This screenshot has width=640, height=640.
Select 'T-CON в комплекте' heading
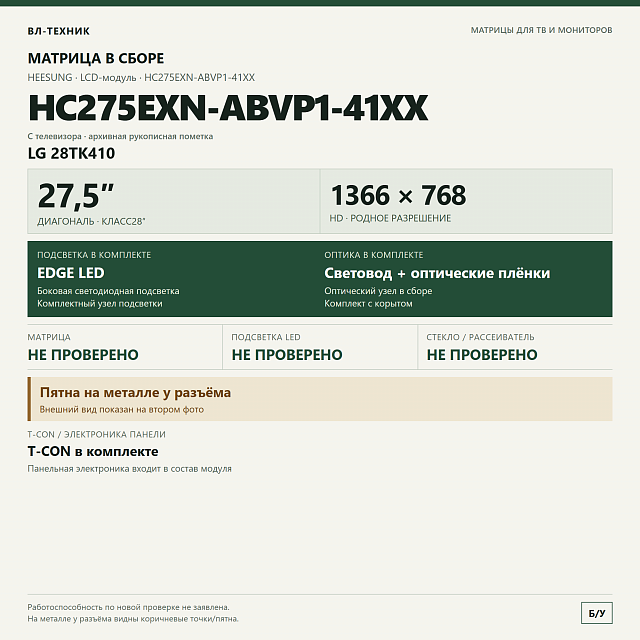pos(93,451)
